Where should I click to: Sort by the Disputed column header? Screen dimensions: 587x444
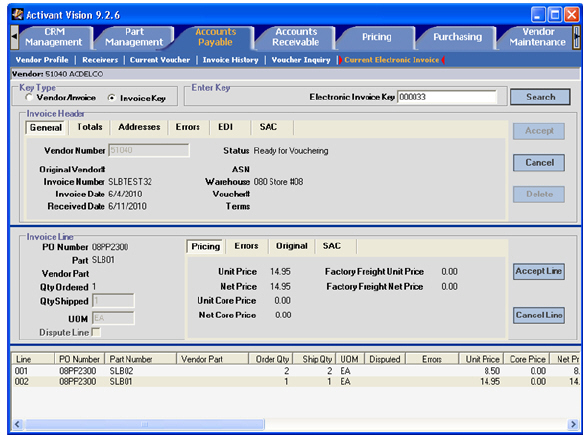[x=385, y=359]
